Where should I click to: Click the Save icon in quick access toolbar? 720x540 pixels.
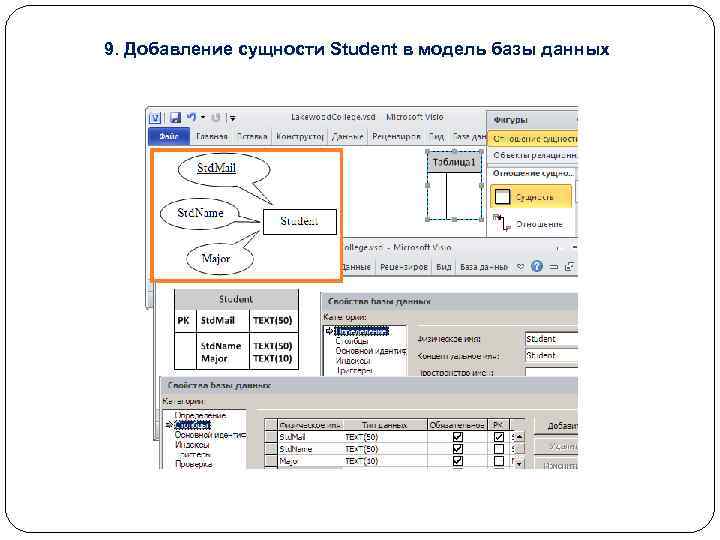[x=175, y=118]
